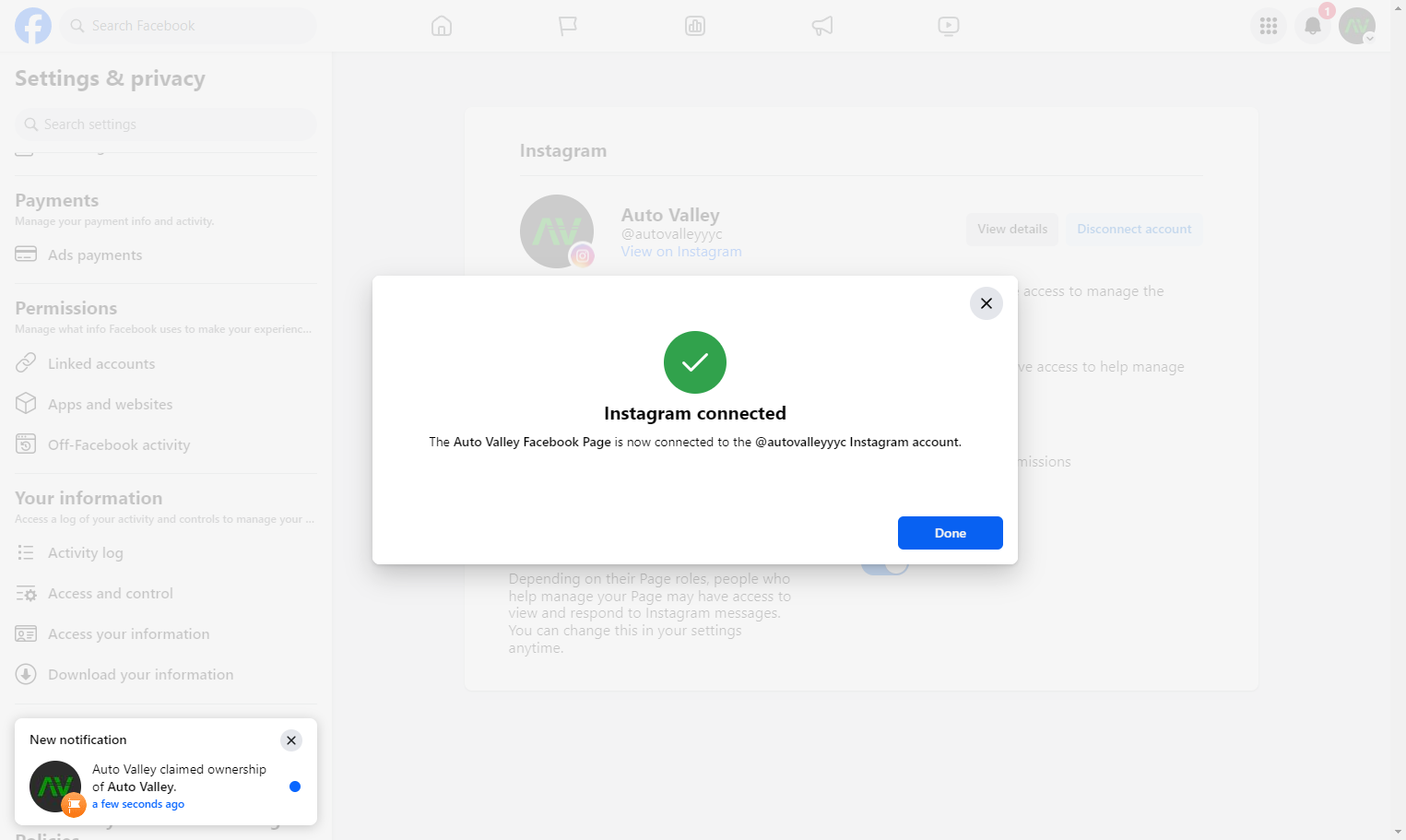Open Access your information
Viewport: 1406px width, 840px height.
click(x=166, y=633)
